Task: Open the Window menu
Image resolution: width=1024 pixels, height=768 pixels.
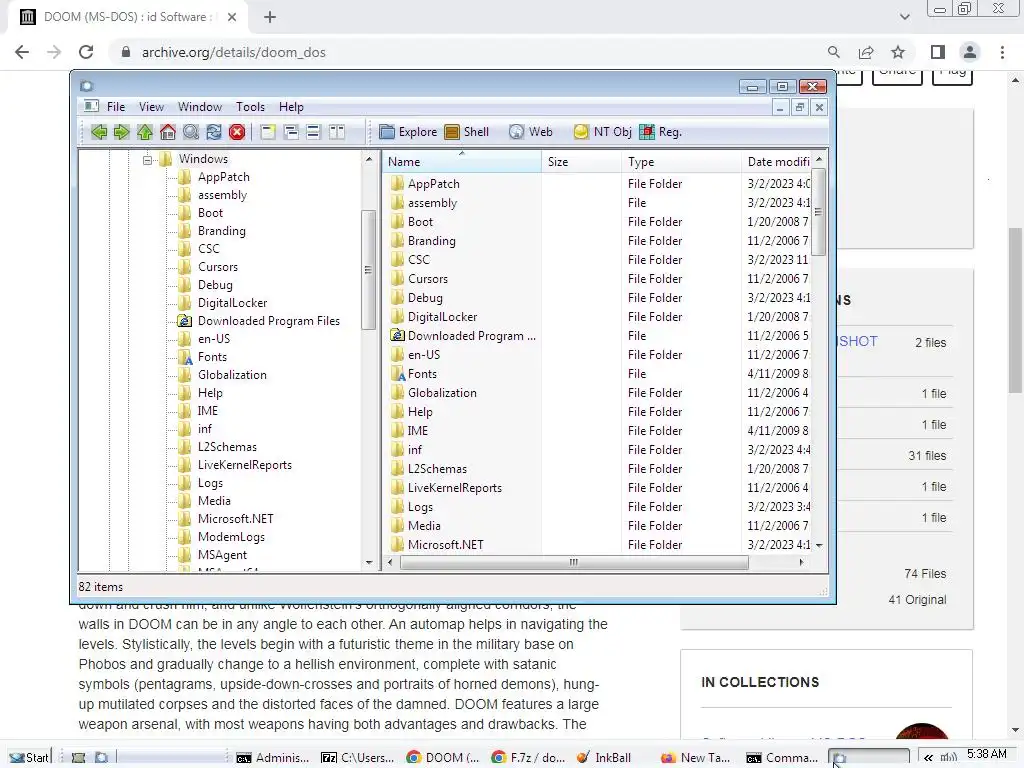Action: click(200, 106)
